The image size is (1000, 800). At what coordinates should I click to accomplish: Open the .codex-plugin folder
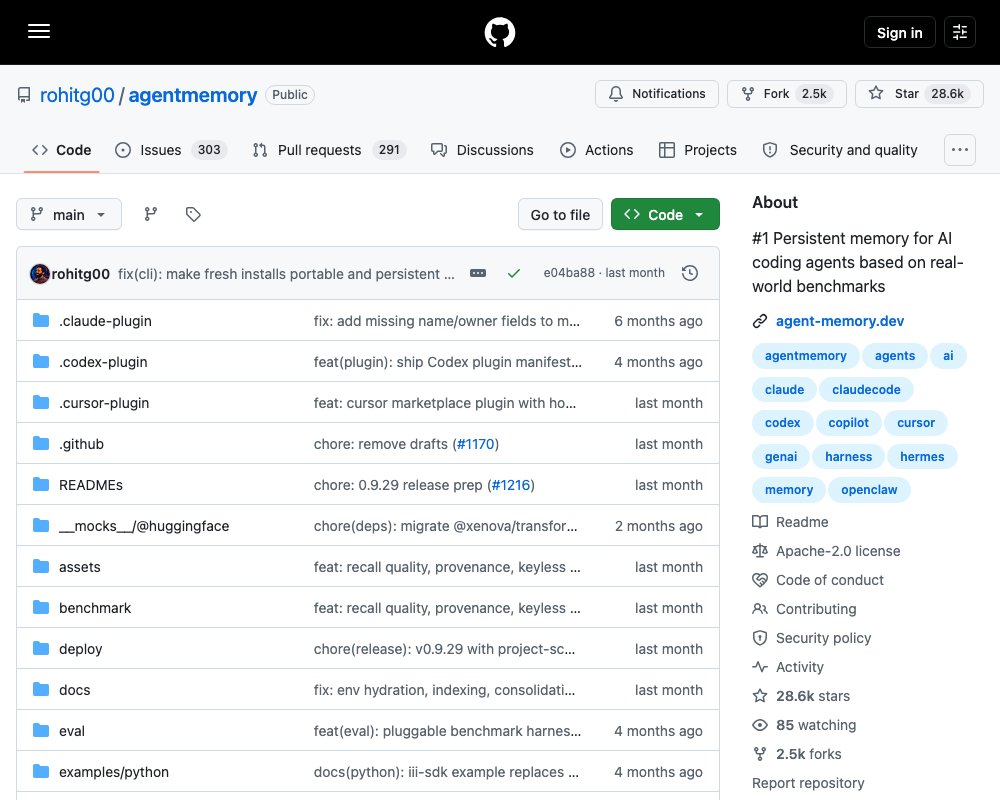coord(103,362)
